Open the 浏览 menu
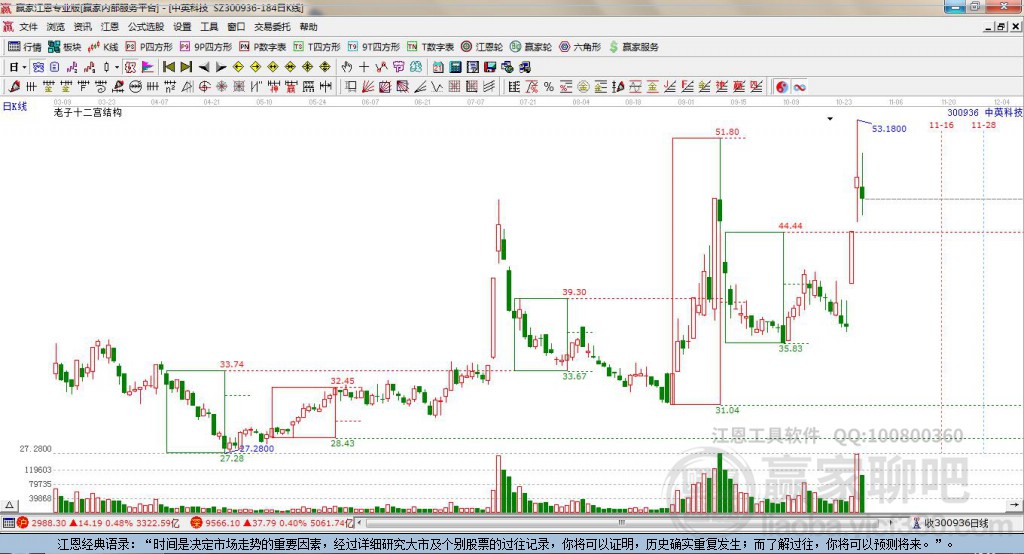Viewport: 1024px width, 554px height. click(56, 27)
